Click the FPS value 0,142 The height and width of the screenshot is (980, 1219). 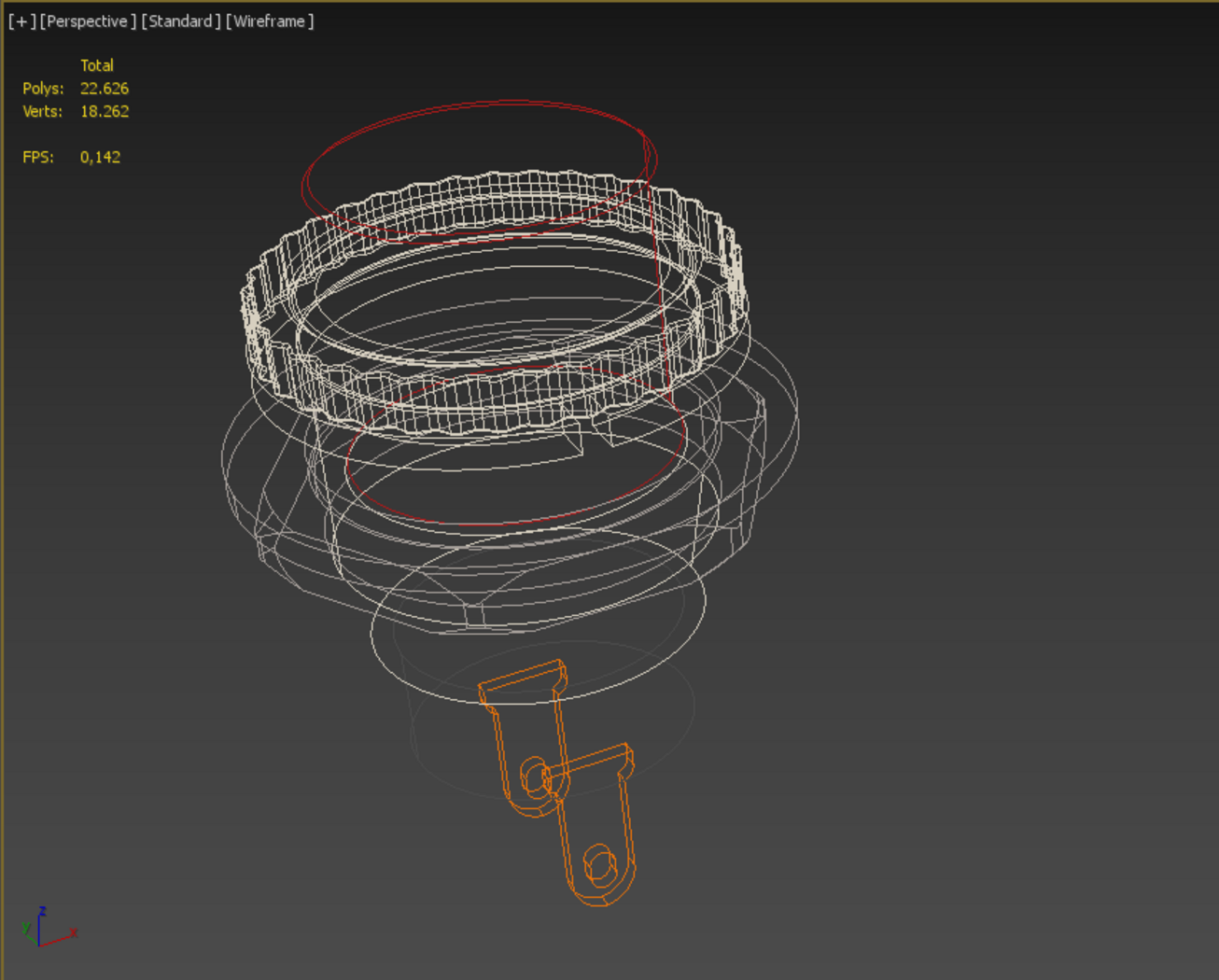[x=100, y=157]
